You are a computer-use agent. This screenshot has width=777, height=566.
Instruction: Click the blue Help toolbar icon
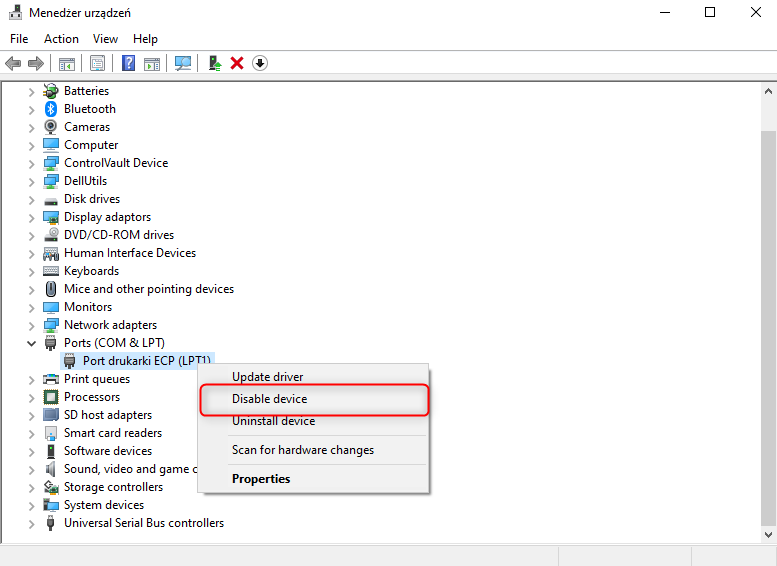(x=128, y=63)
